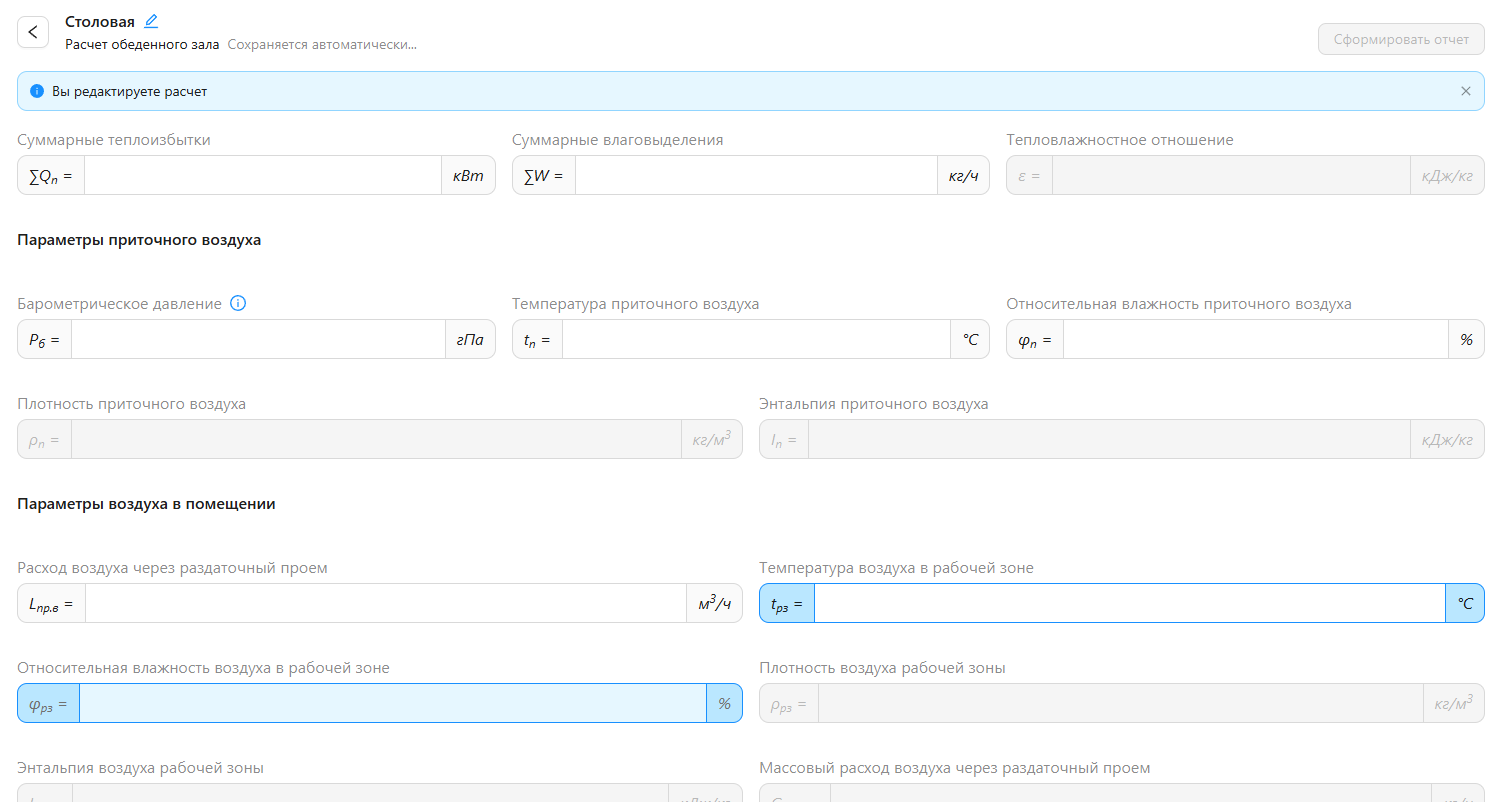Click the Столовая project title
This screenshot has height=802, width=1498.
[x=100, y=21]
